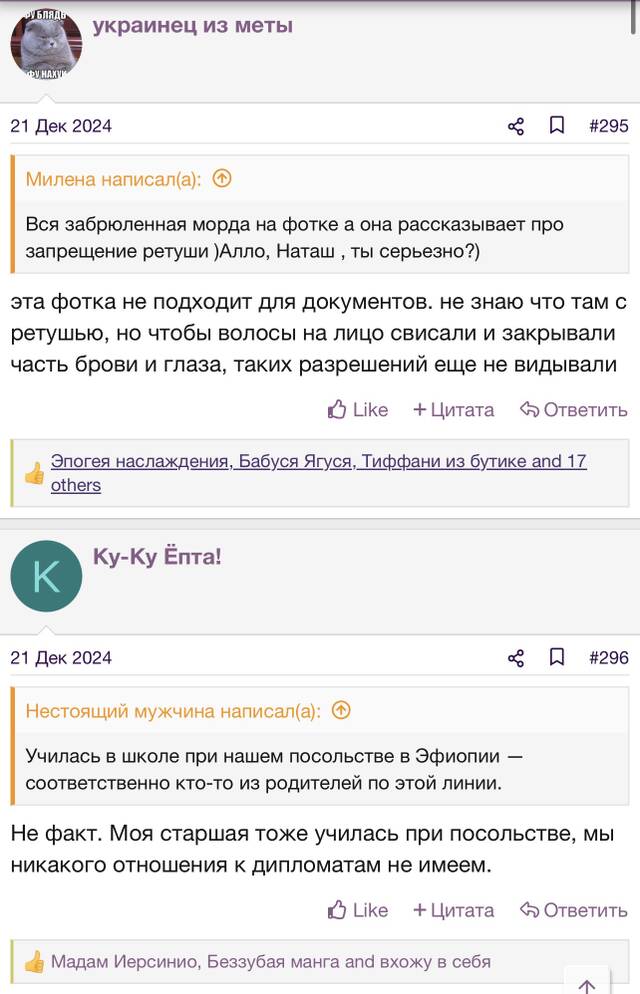
Task: Bookmark post #296
Action: (x=556, y=657)
